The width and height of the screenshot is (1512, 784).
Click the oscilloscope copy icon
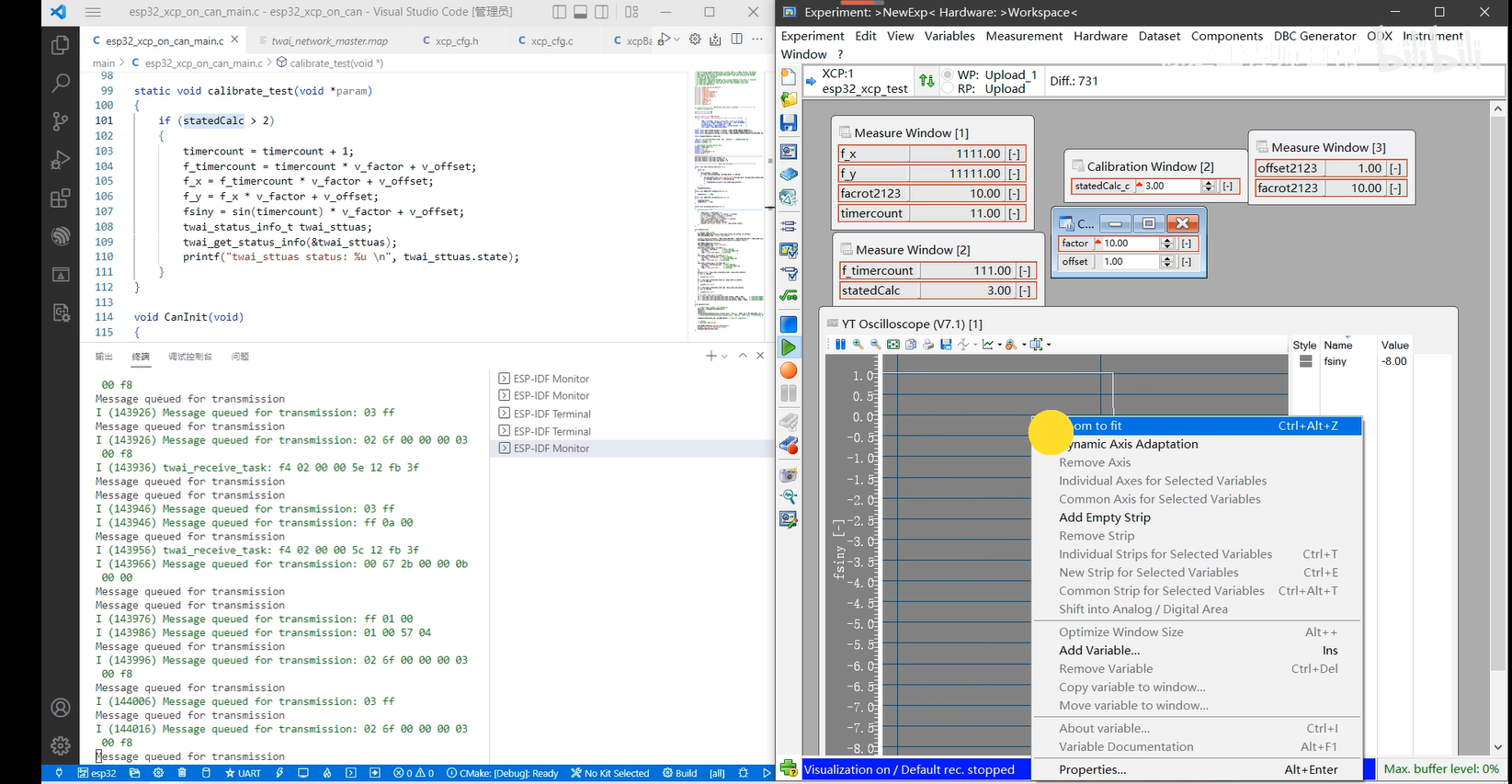[x=911, y=345]
